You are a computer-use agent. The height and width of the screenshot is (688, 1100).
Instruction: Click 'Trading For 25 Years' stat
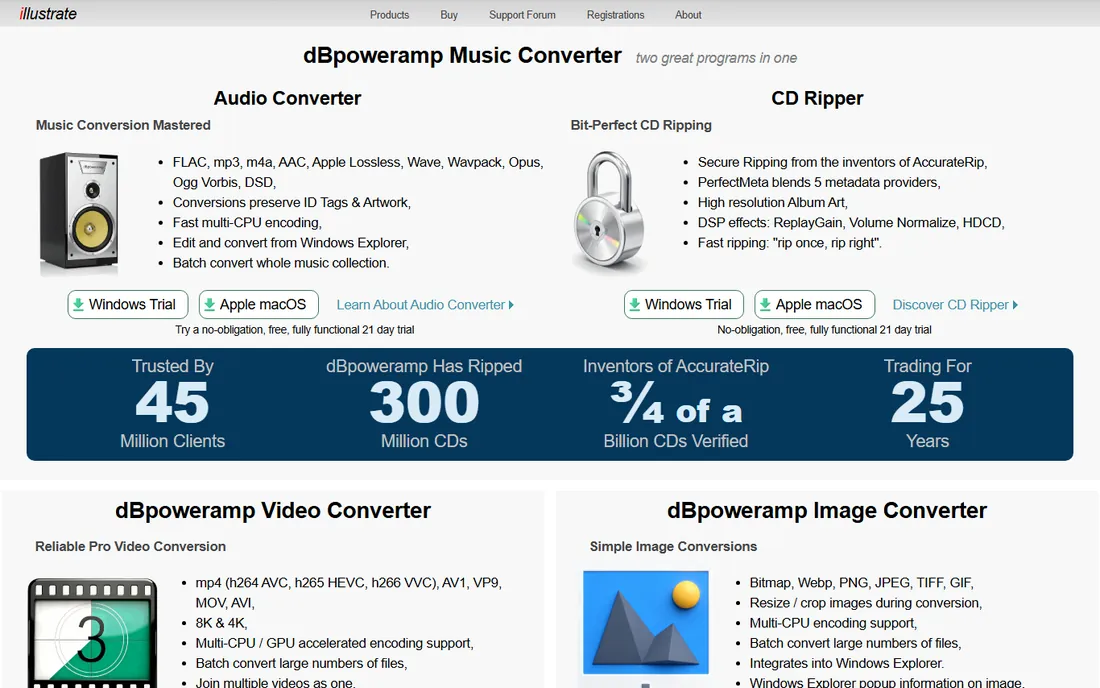tap(927, 404)
